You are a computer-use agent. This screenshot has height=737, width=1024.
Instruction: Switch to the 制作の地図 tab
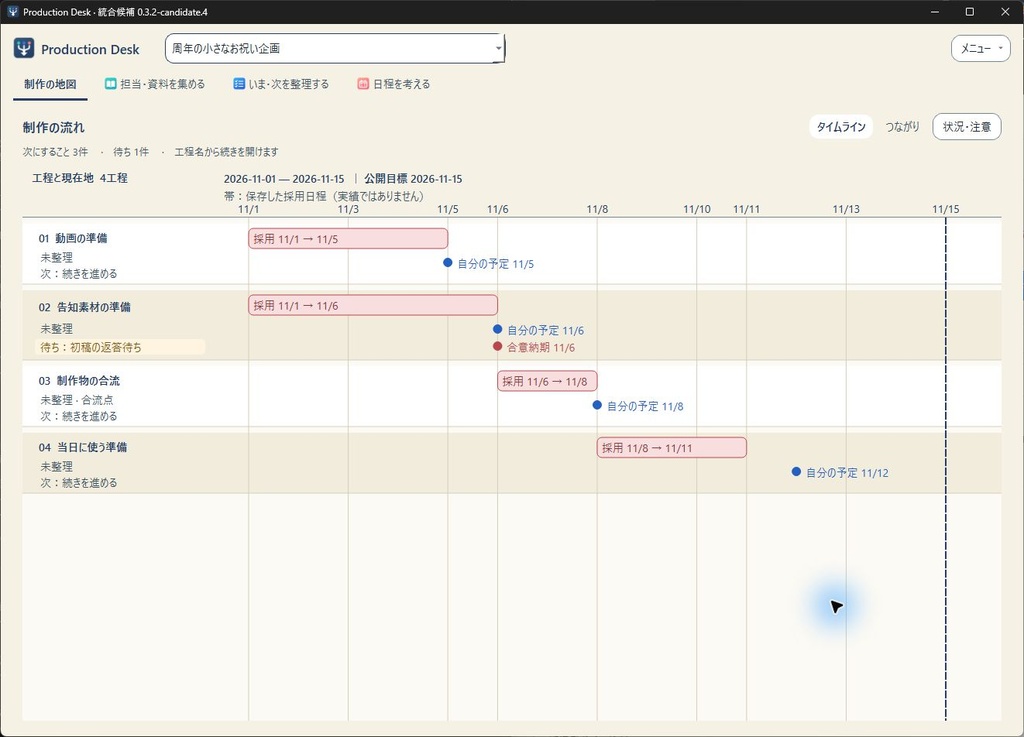coord(50,84)
